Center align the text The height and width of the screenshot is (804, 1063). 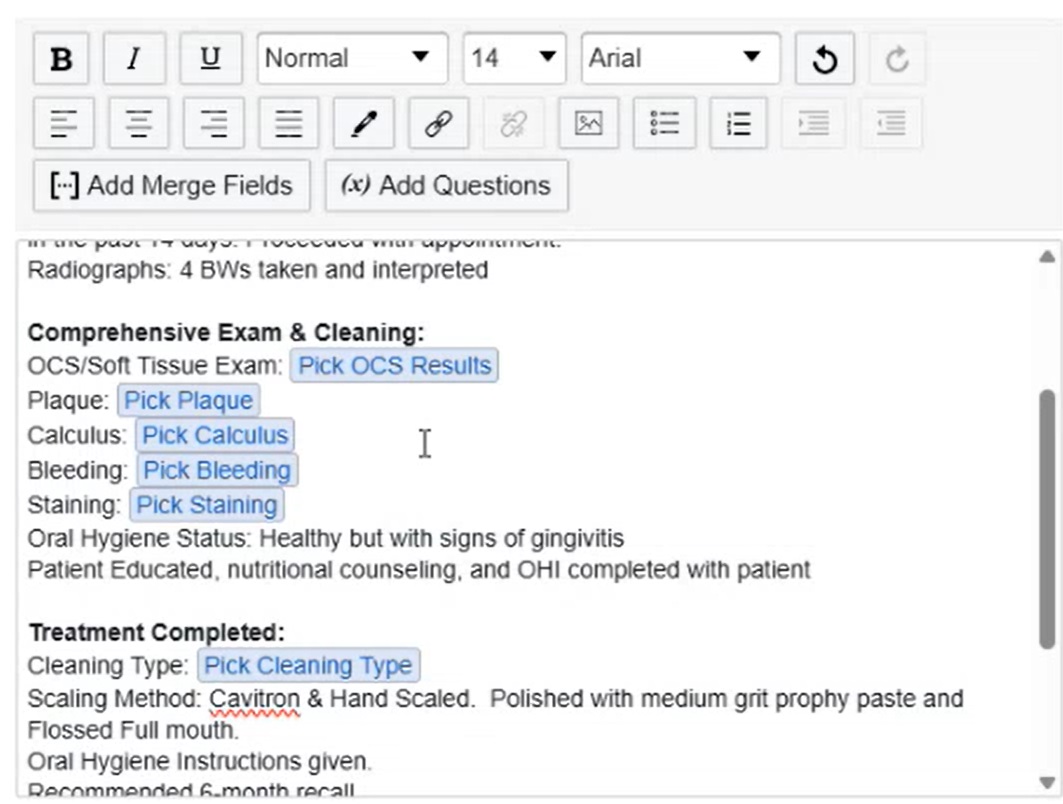click(138, 124)
